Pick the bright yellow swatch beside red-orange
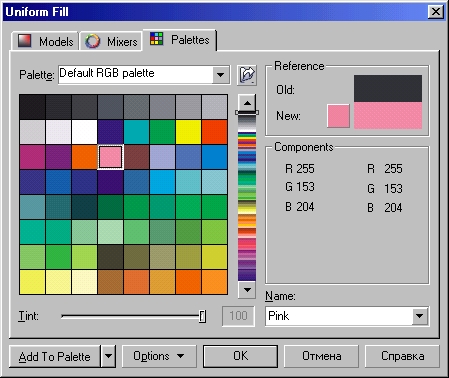Image resolution: width=449 pixels, height=378 pixels. (188, 132)
